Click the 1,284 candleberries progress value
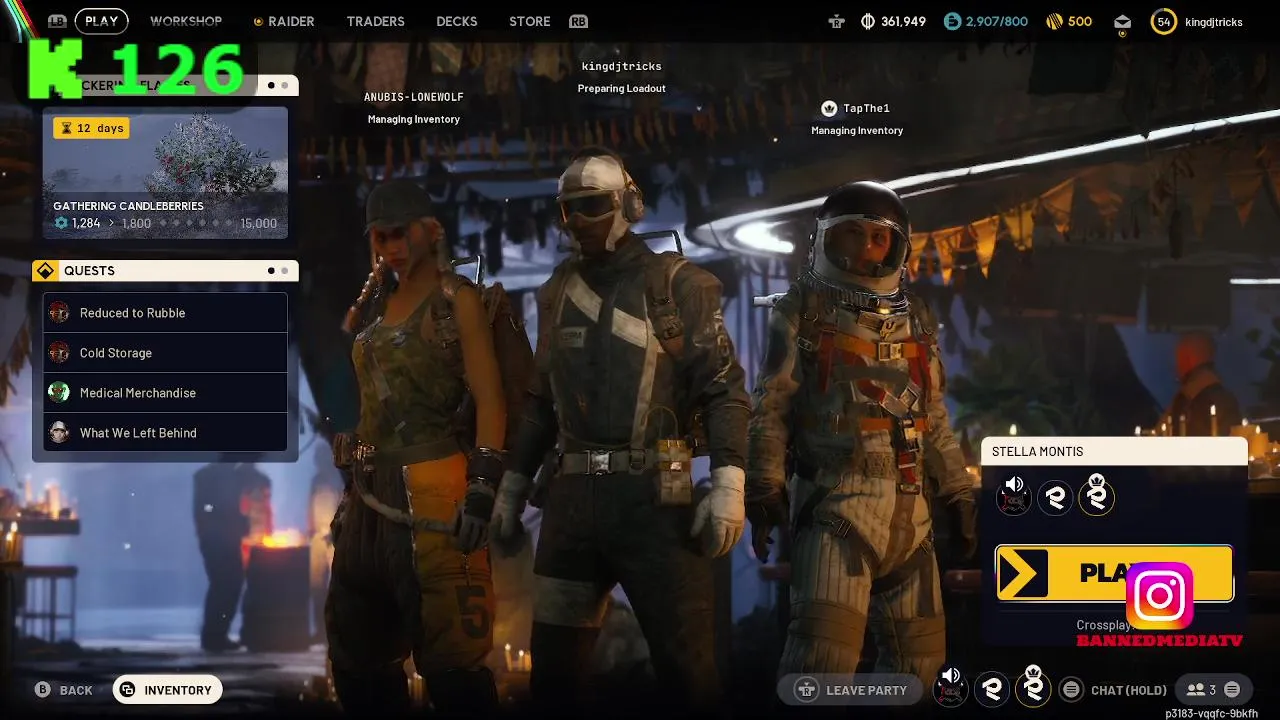This screenshot has height=720, width=1280. point(86,223)
